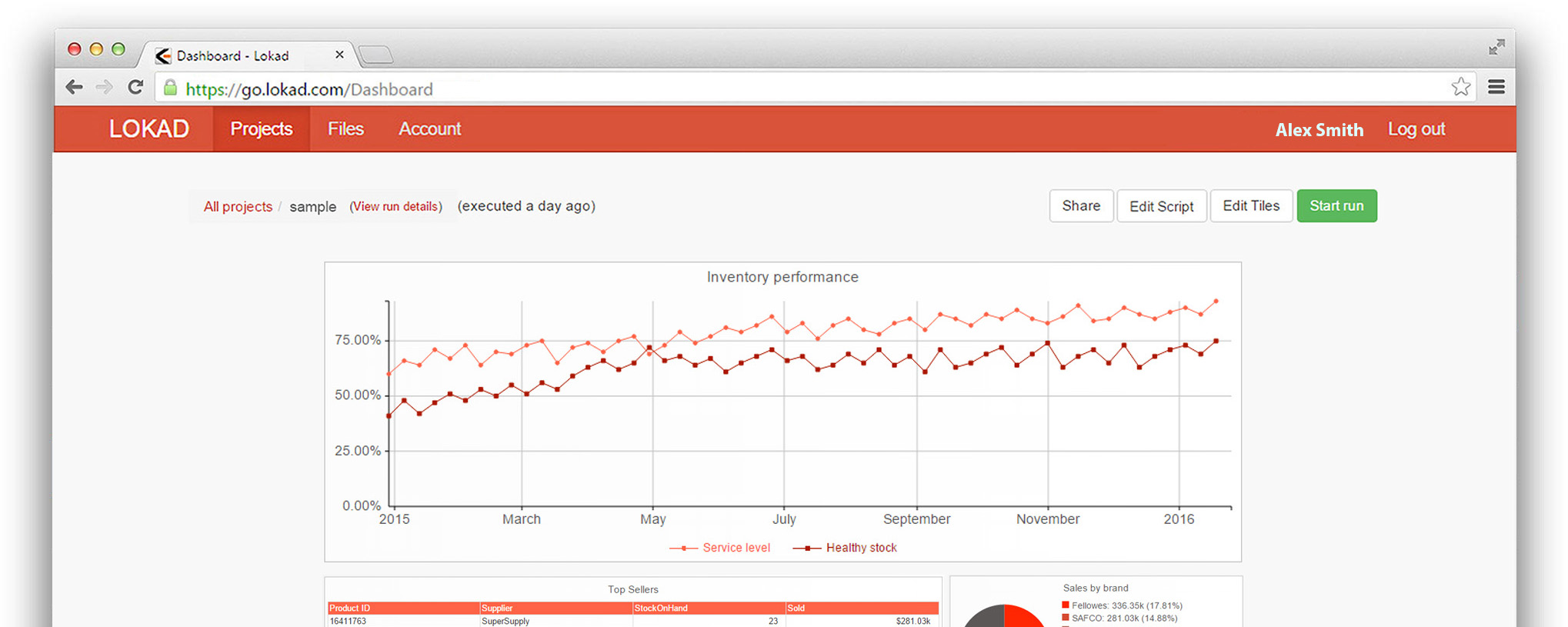Sort by StockOnHand column header
Viewport: 1568px width, 627px height.
click(709, 608)
